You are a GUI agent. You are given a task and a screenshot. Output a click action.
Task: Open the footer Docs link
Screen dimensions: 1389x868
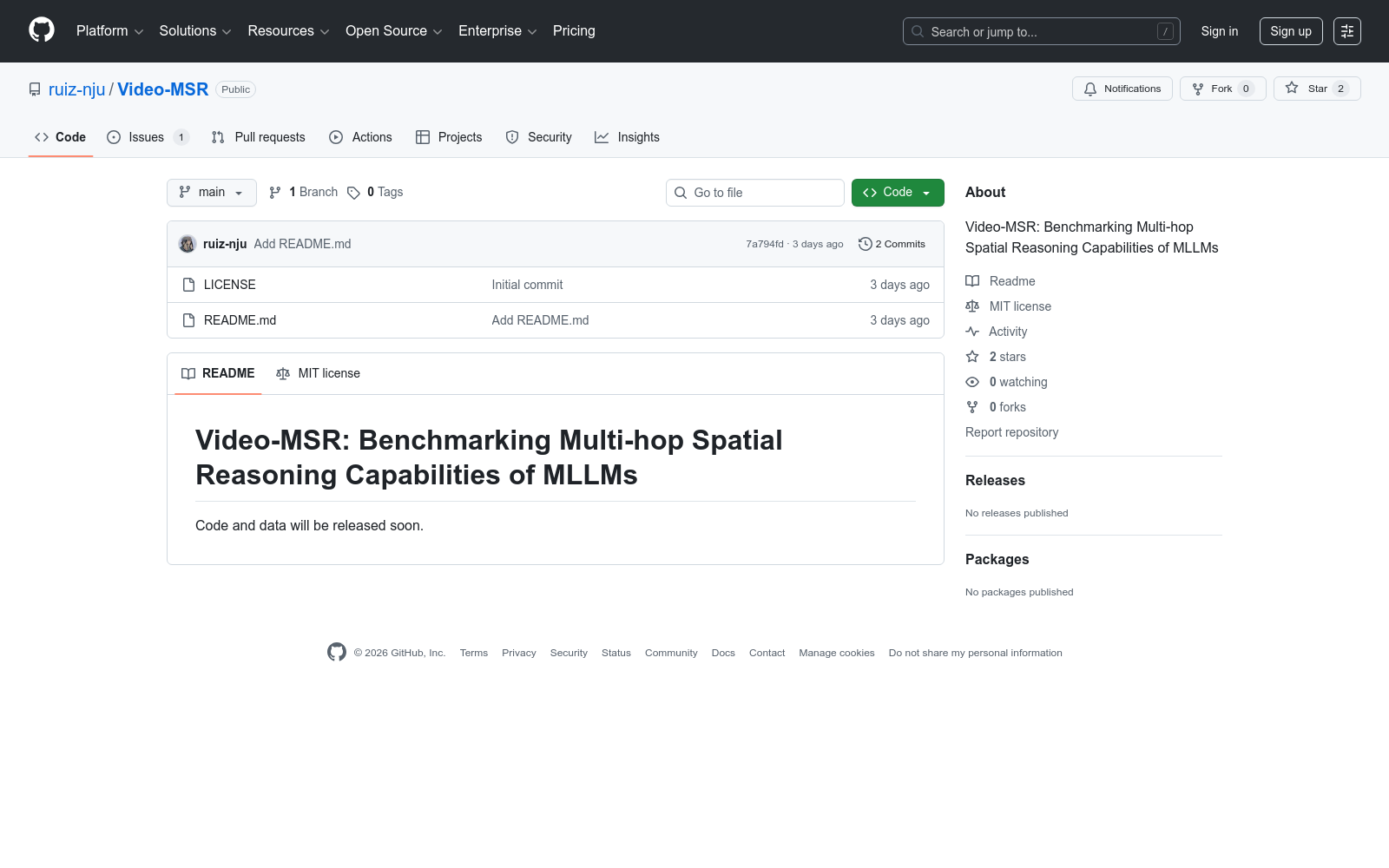[723, 653]
